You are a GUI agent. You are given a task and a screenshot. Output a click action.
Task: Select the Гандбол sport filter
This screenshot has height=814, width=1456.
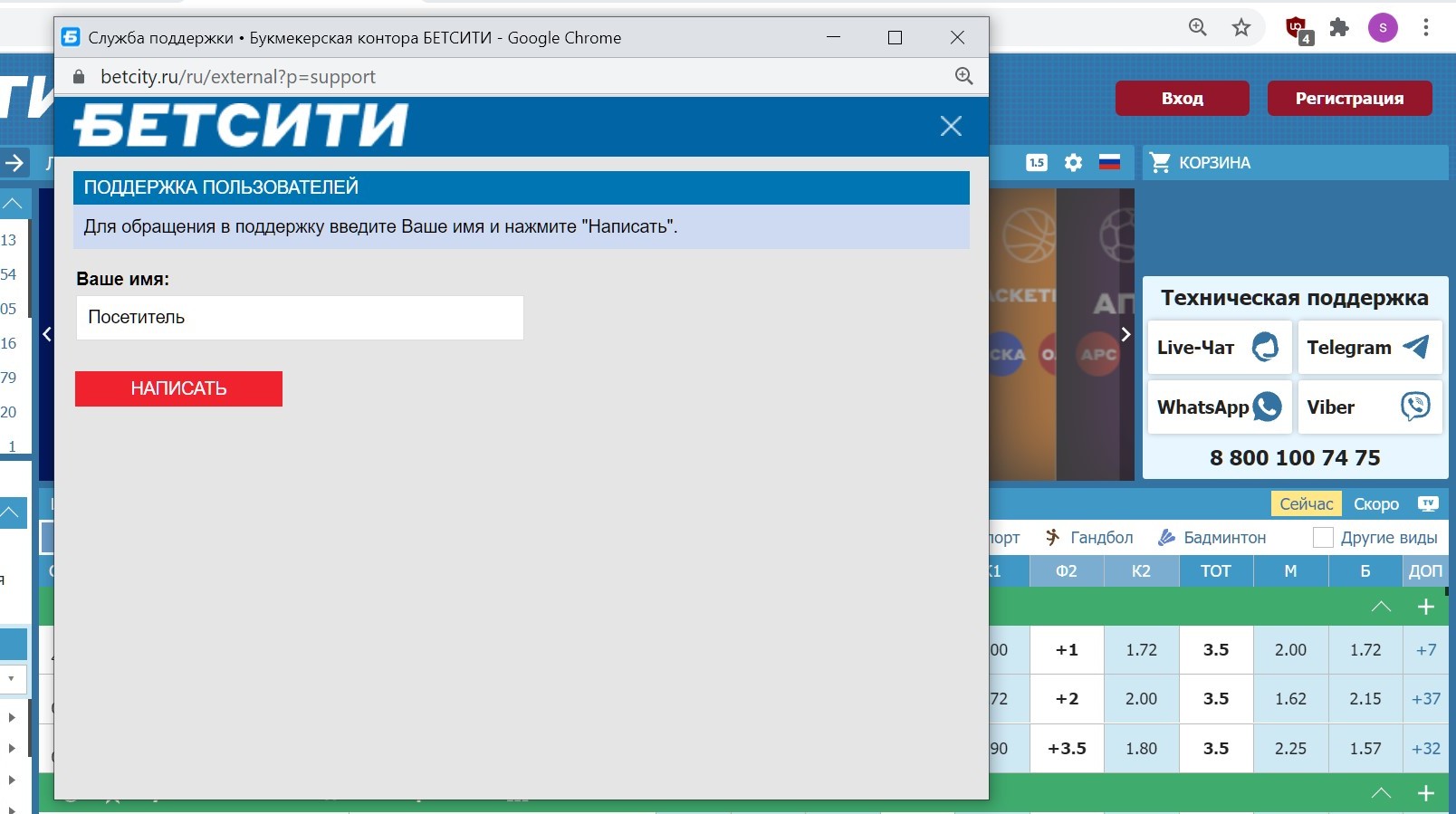(1088, 538)
